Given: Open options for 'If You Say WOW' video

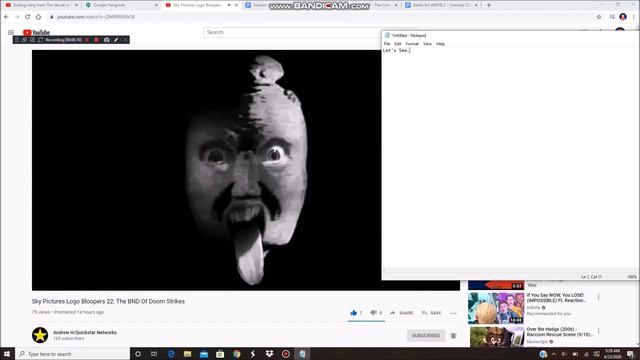Looking at the screenshot, I should click(x=598, y=297).
